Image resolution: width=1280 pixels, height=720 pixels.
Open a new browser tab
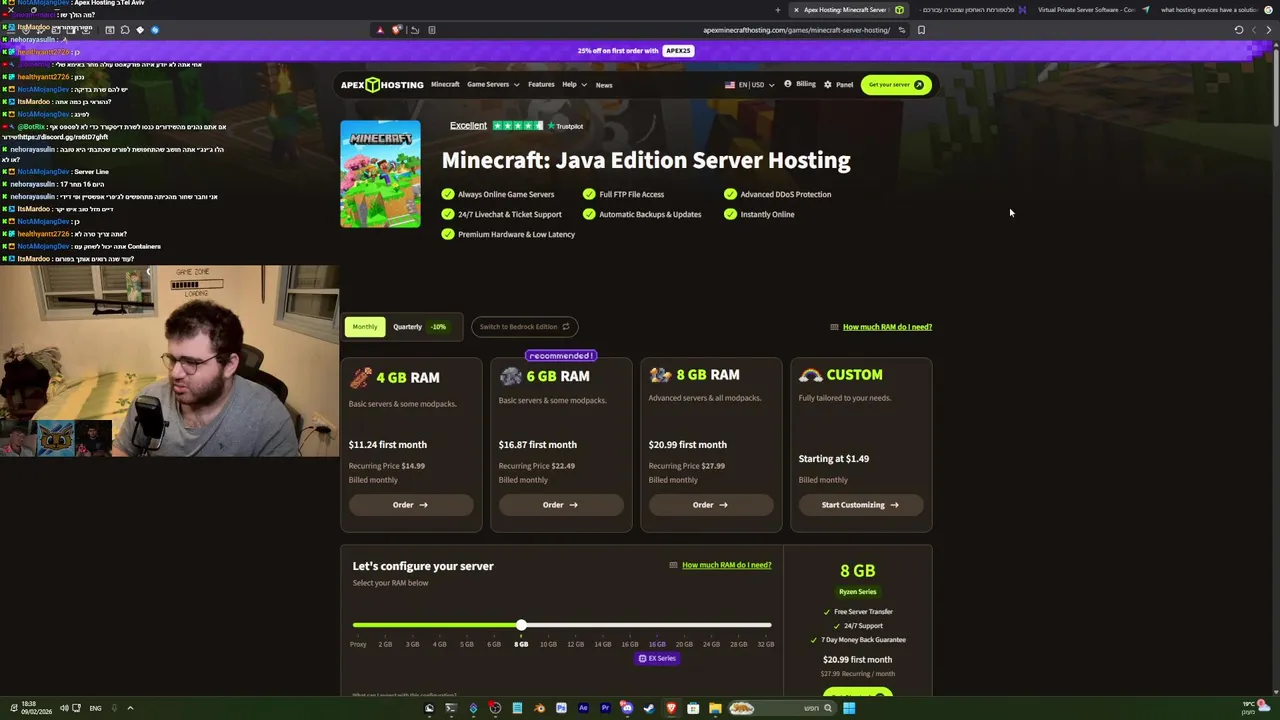(x=777, y=10)
